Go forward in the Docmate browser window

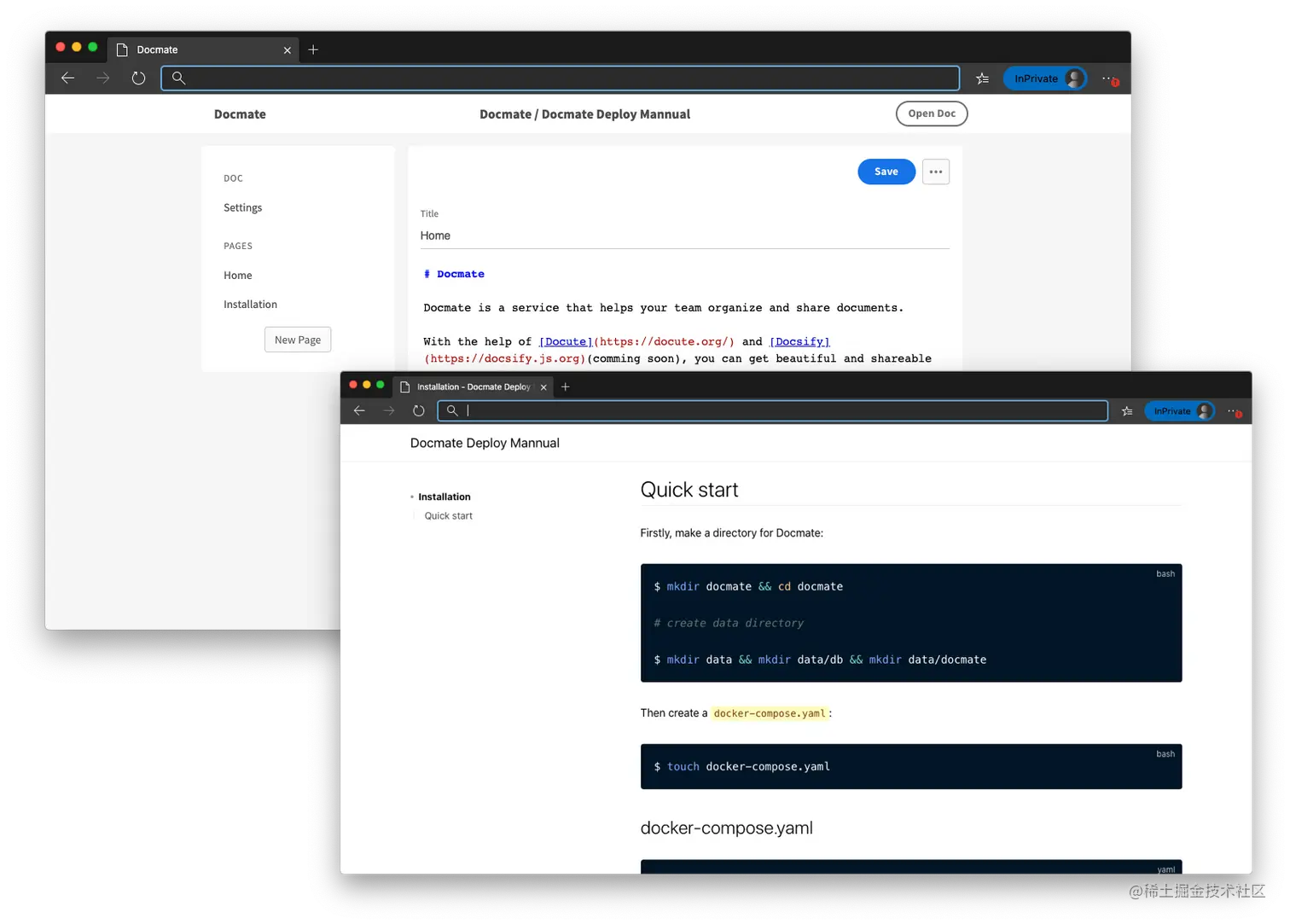tap(103, 78)
